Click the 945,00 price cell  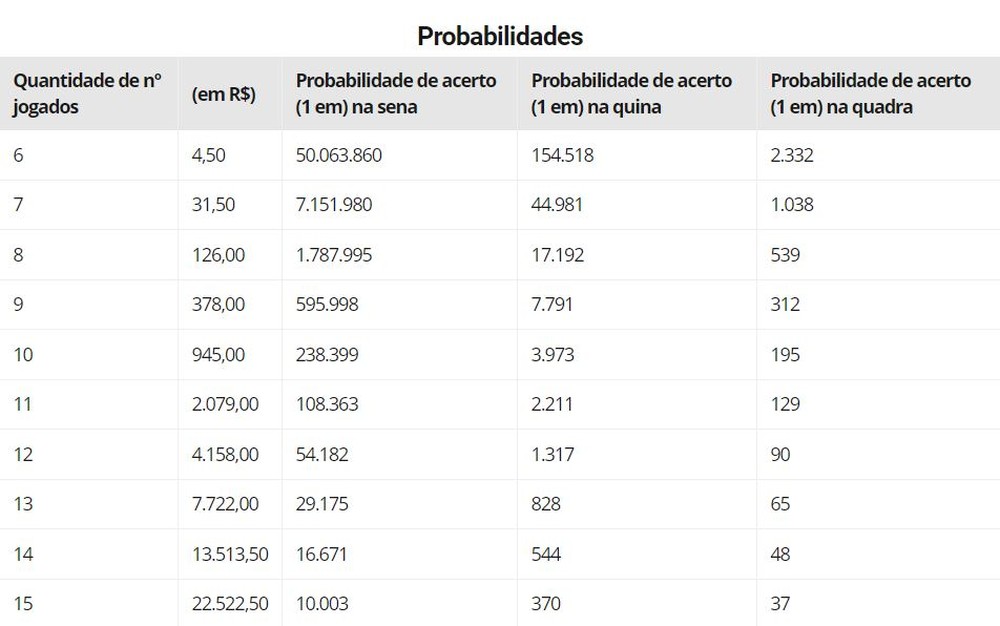point(218,355)
